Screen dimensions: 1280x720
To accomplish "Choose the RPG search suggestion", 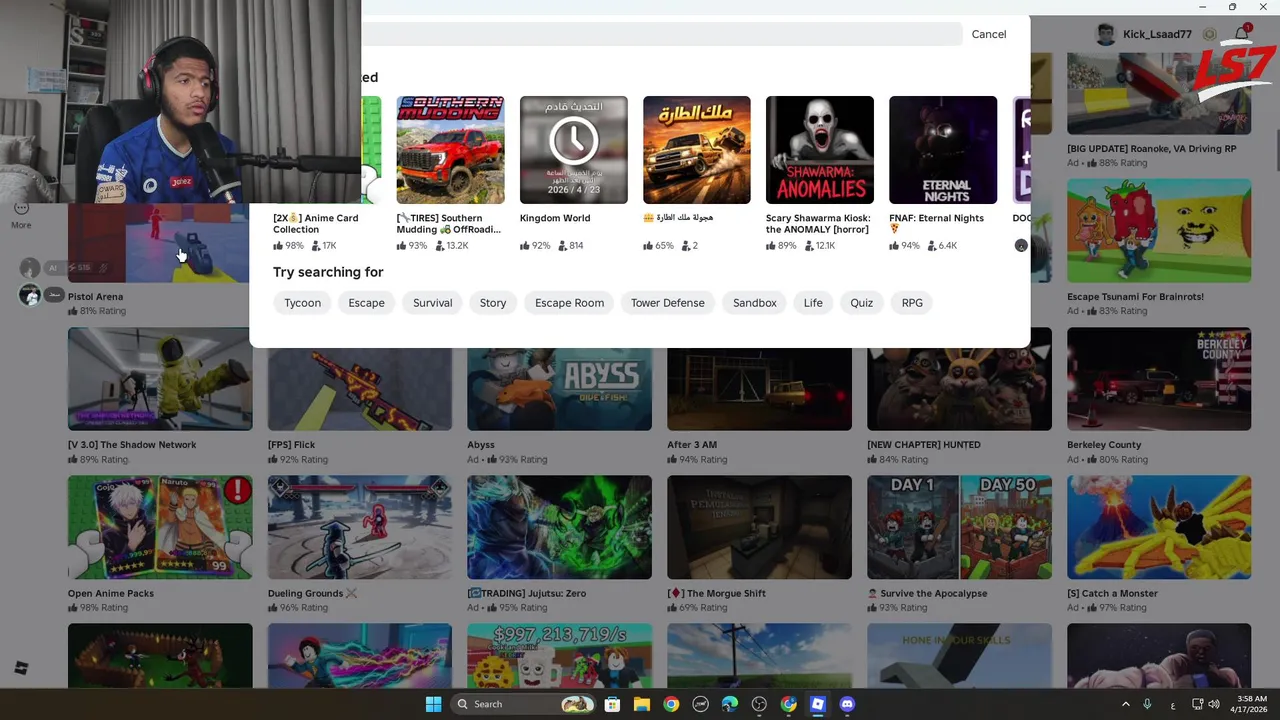I will click(x=912, y=303).
